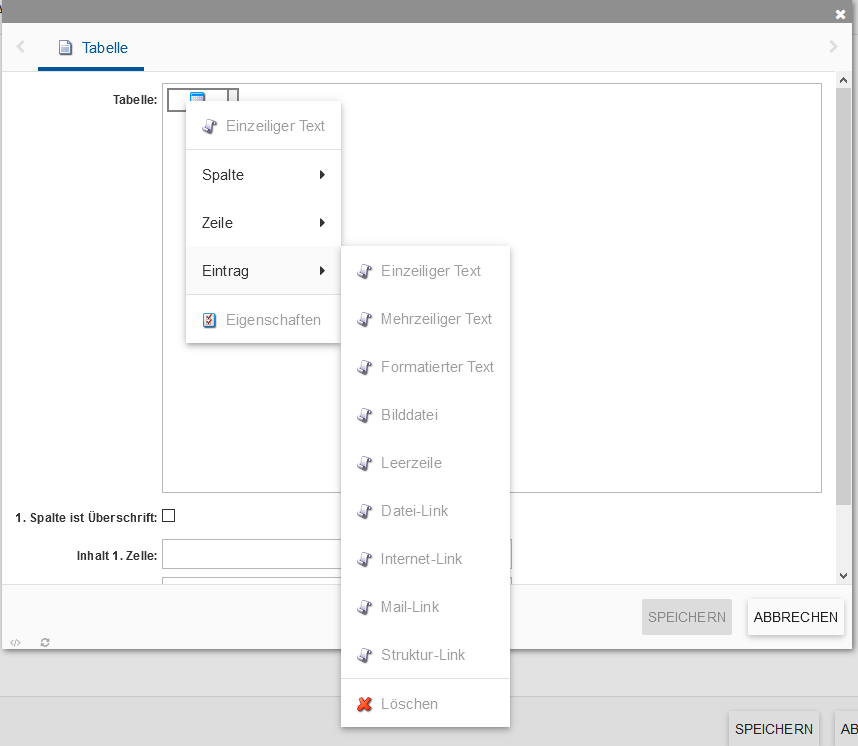Viewport: 858px width, 746px height.
Task: Click the 'Inhalt 1. Zelle' input field
Action: click(x=250, y=554)
